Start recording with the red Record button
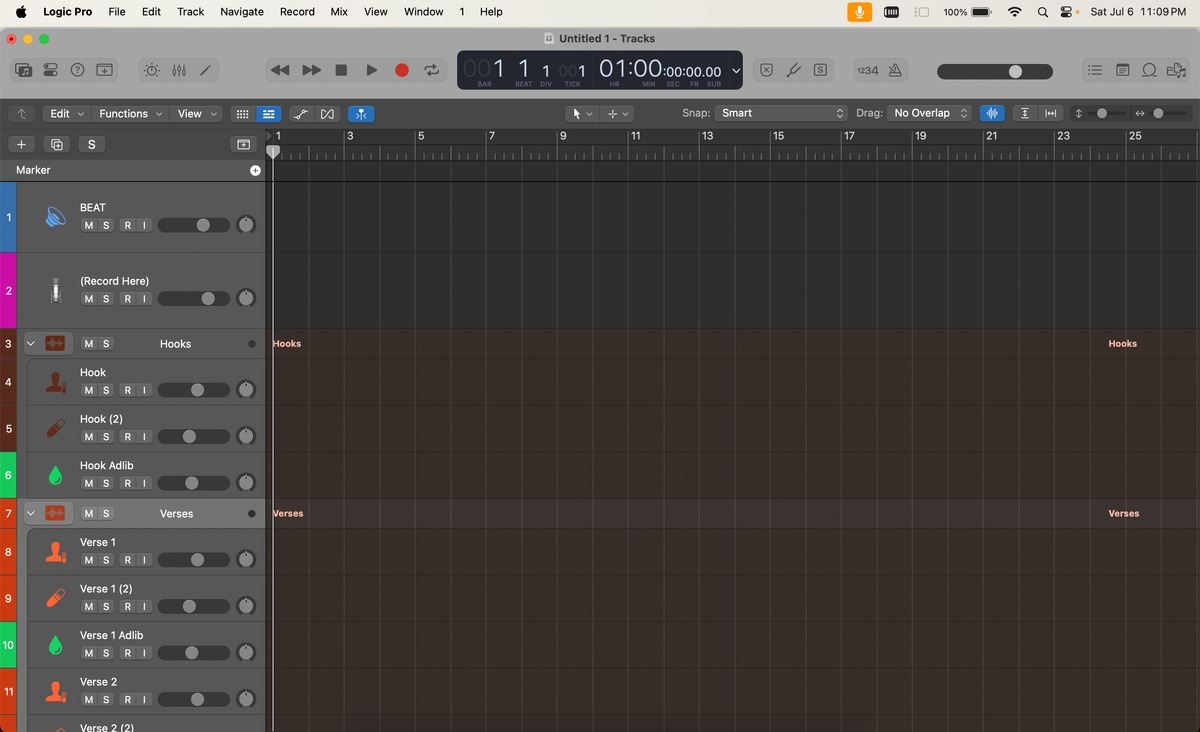Viewport: 1200px width, 732px height. pos(402,70)
